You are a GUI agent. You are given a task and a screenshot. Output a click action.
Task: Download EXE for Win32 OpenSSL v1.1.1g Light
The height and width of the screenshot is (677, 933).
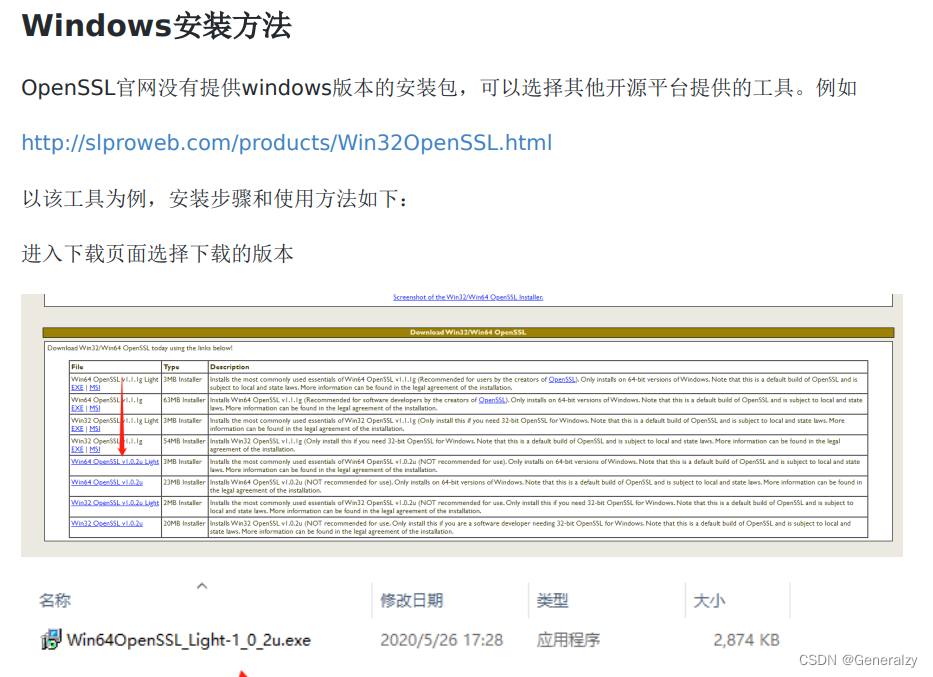[77, 428]
